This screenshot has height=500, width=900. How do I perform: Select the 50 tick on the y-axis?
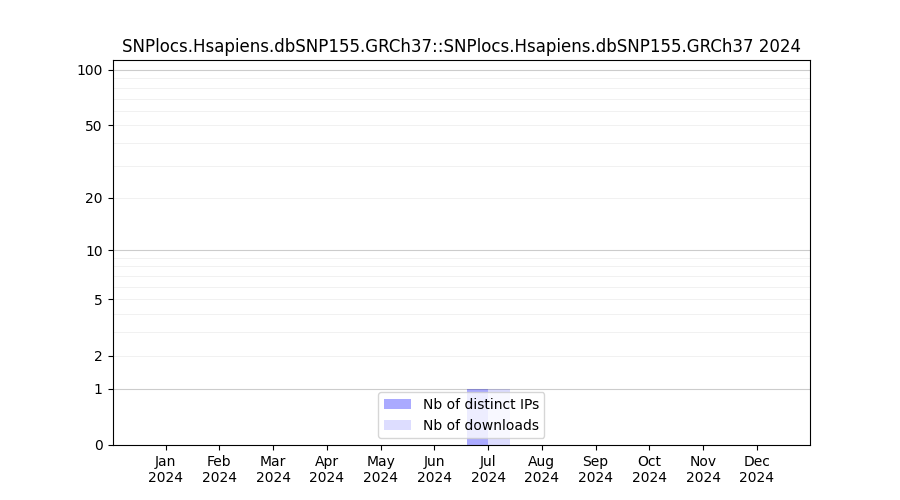click(94, 126)
